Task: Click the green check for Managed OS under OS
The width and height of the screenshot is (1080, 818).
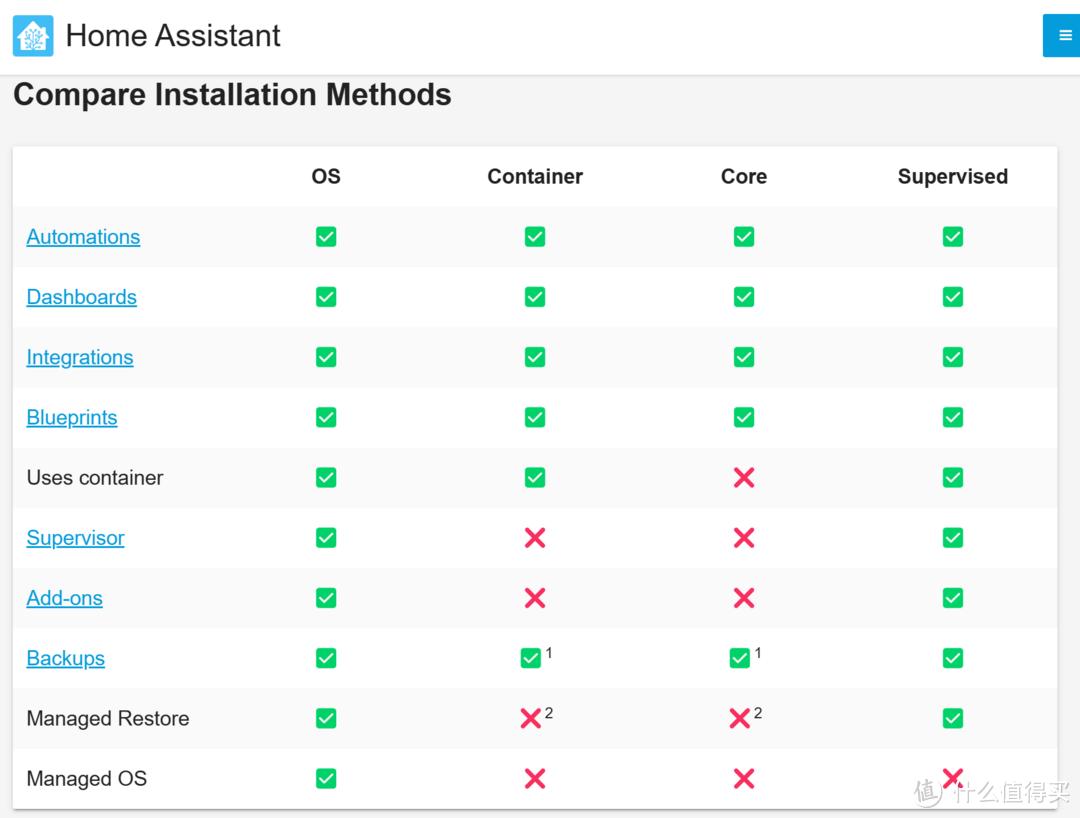Action: pyautogui.click(x=326, y=778)
